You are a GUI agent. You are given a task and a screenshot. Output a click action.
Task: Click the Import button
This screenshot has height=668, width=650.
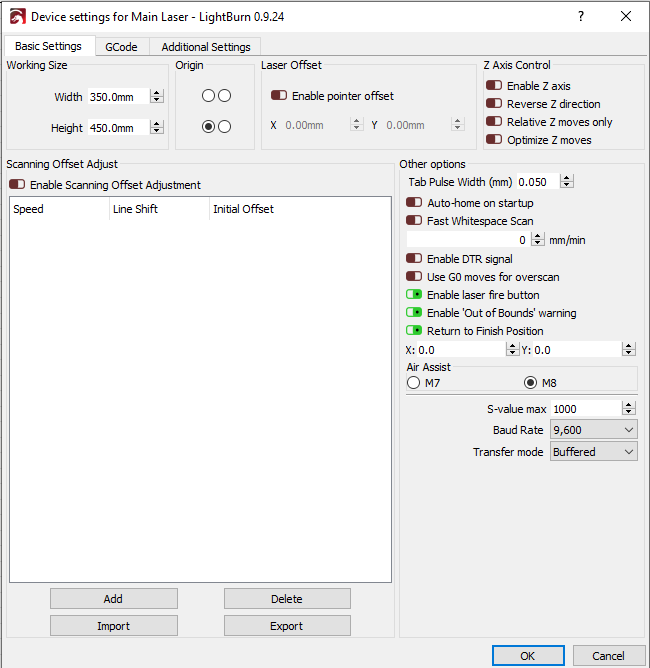coord(114,625)
